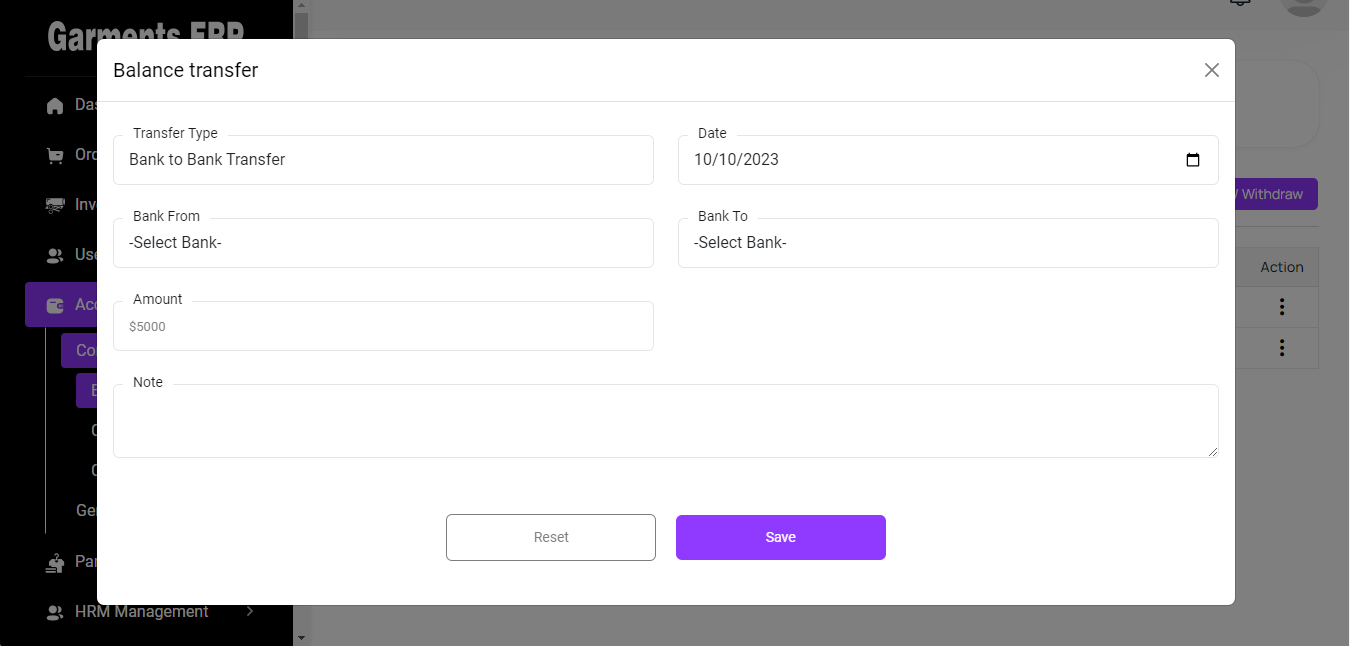The image size is (1350, 646).
Task: Expand HRM Management submenu chevron
Action: (250, 611)
